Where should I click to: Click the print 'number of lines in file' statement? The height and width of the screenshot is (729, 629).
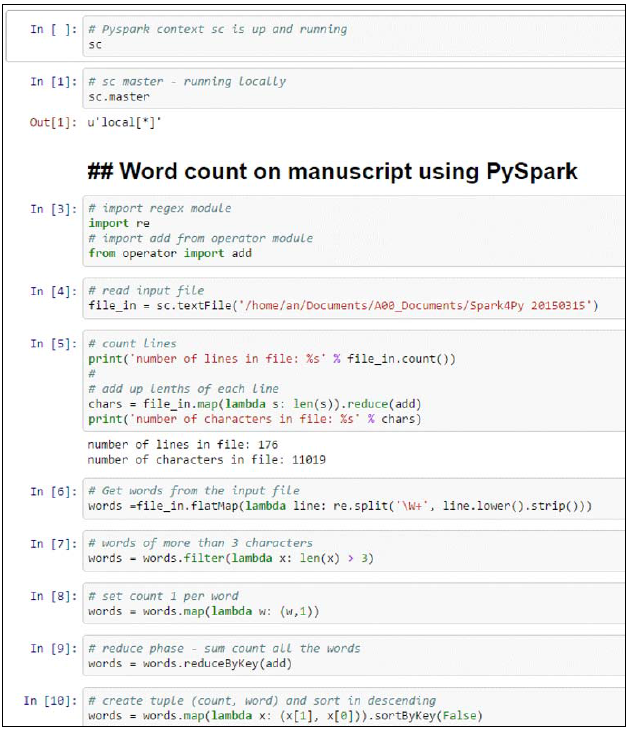tap(272, 359)
